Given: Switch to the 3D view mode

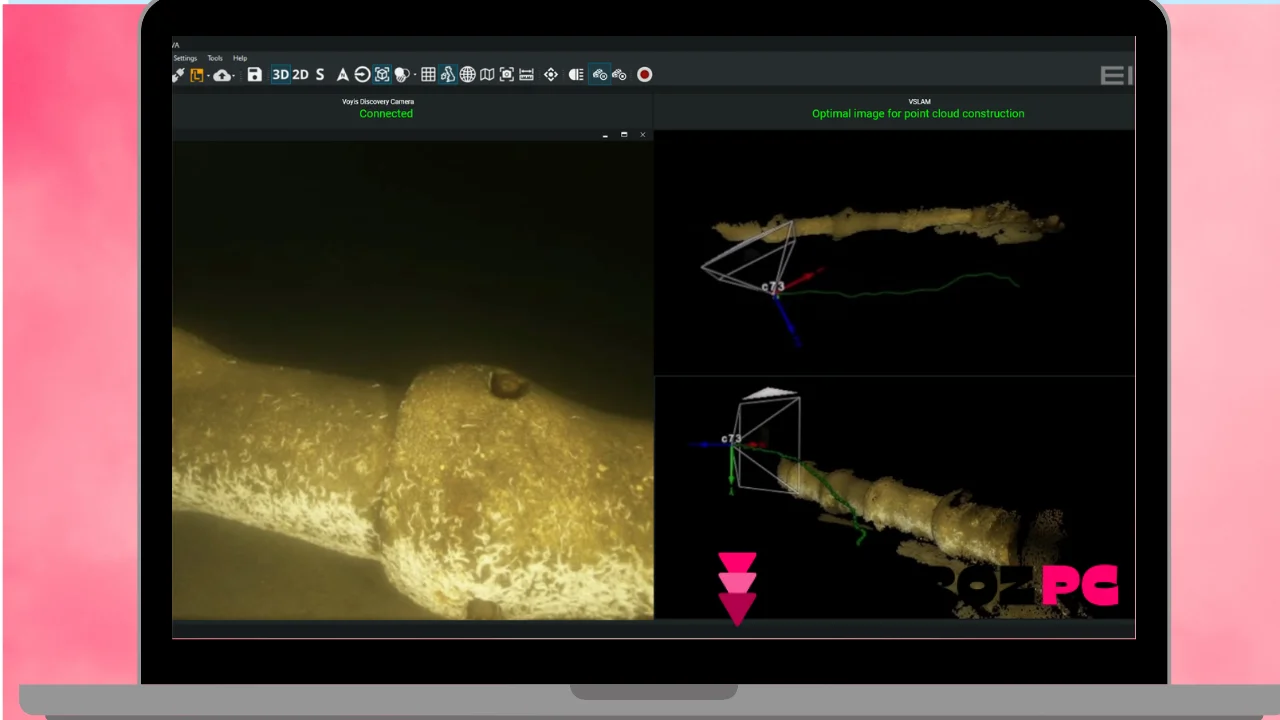Looking at the screenshot, I should pos(280,75).
